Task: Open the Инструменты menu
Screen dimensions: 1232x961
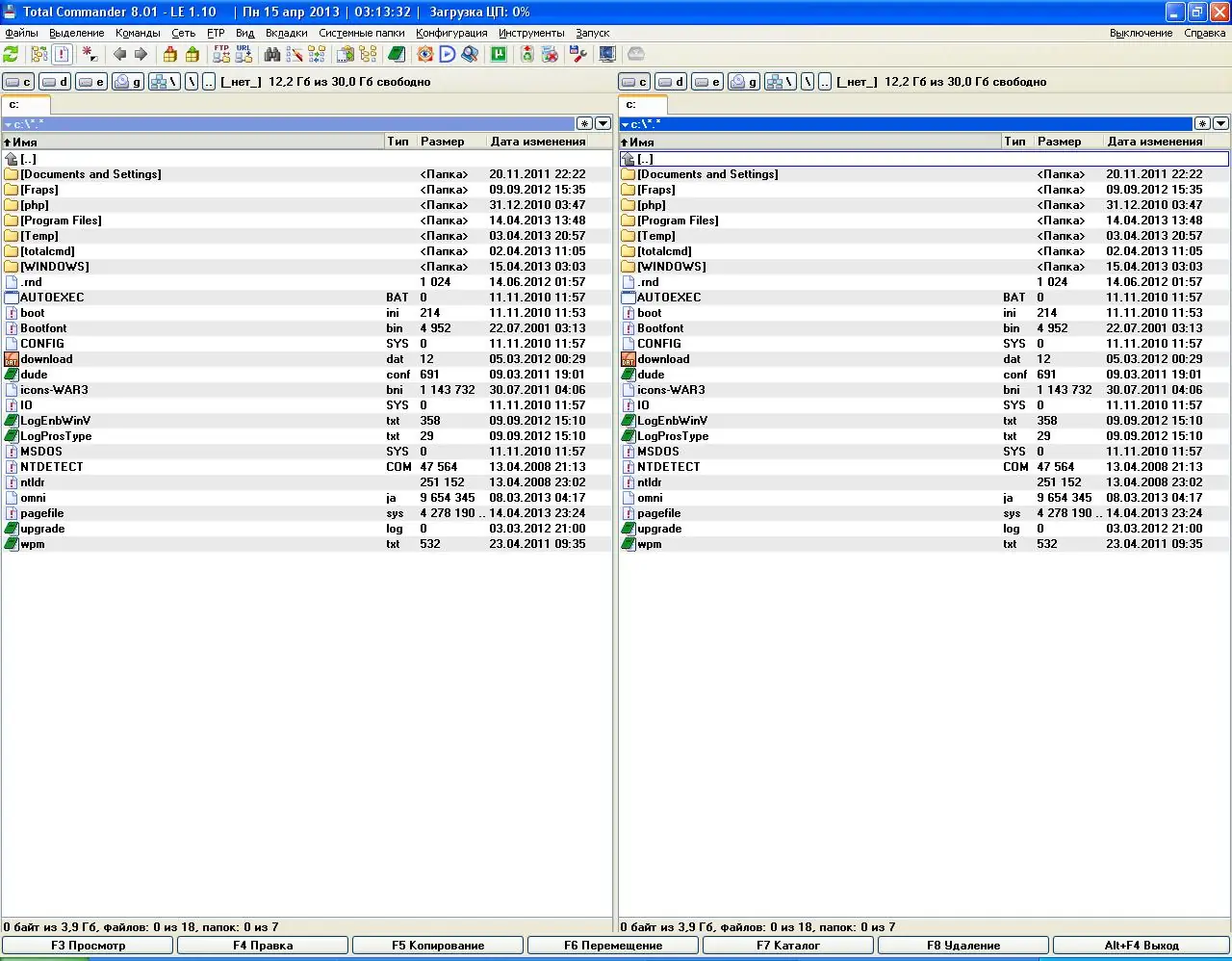Action: [x=531, y=33]
